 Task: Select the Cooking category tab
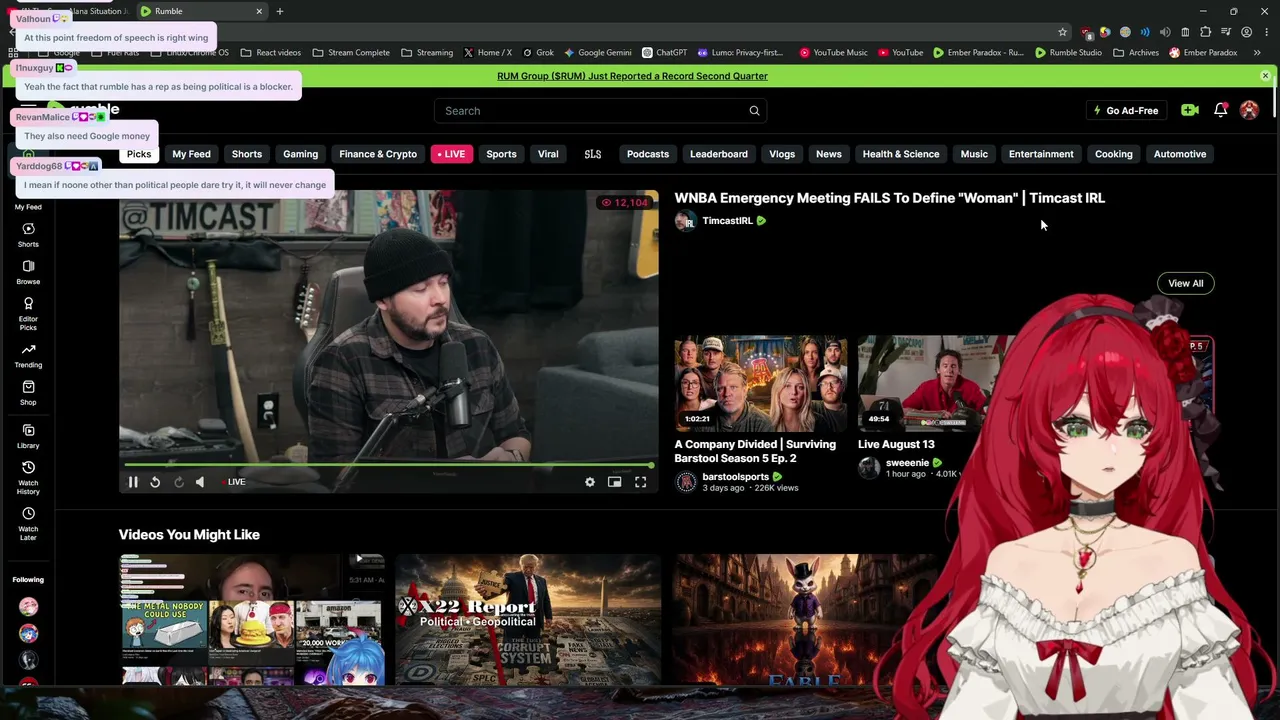(x=1114, y=154)
